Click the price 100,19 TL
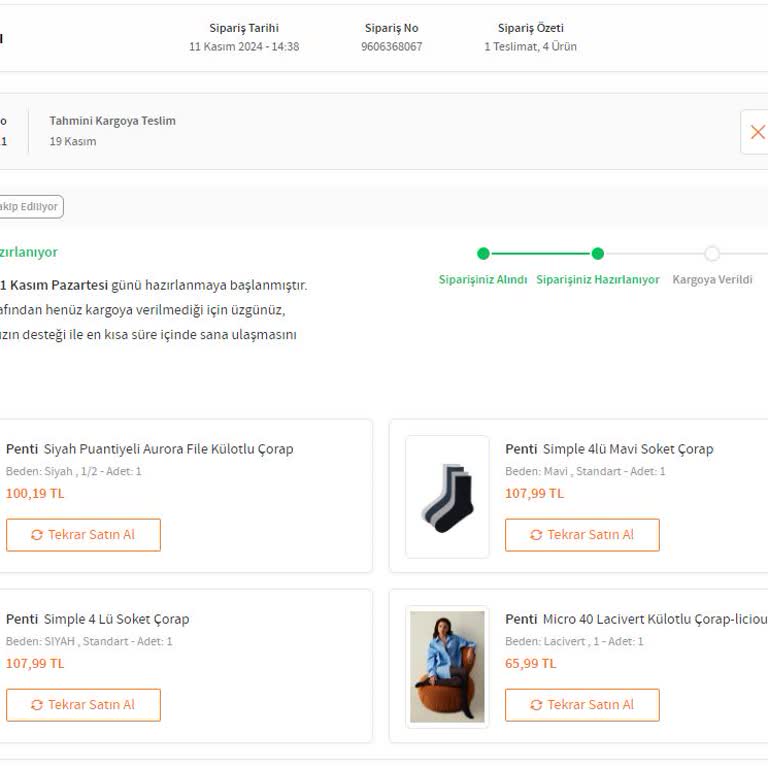The image size is (768, 768). tap(35, 493)
